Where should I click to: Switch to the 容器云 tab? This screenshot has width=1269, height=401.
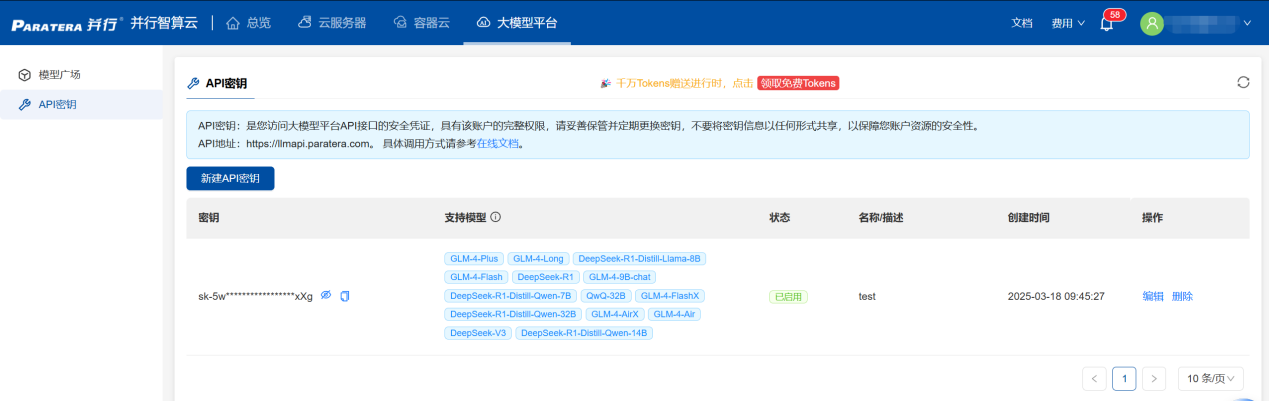(x=421, y=22)
